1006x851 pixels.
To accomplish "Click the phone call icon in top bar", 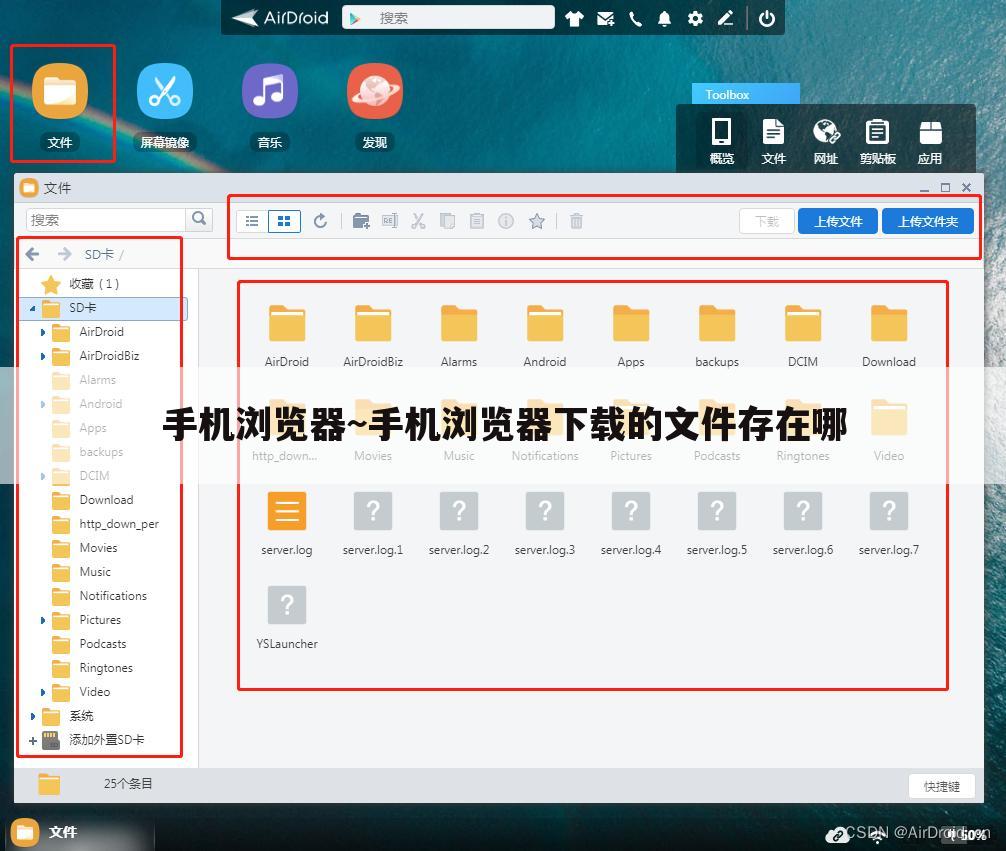I will pos(635,19).
